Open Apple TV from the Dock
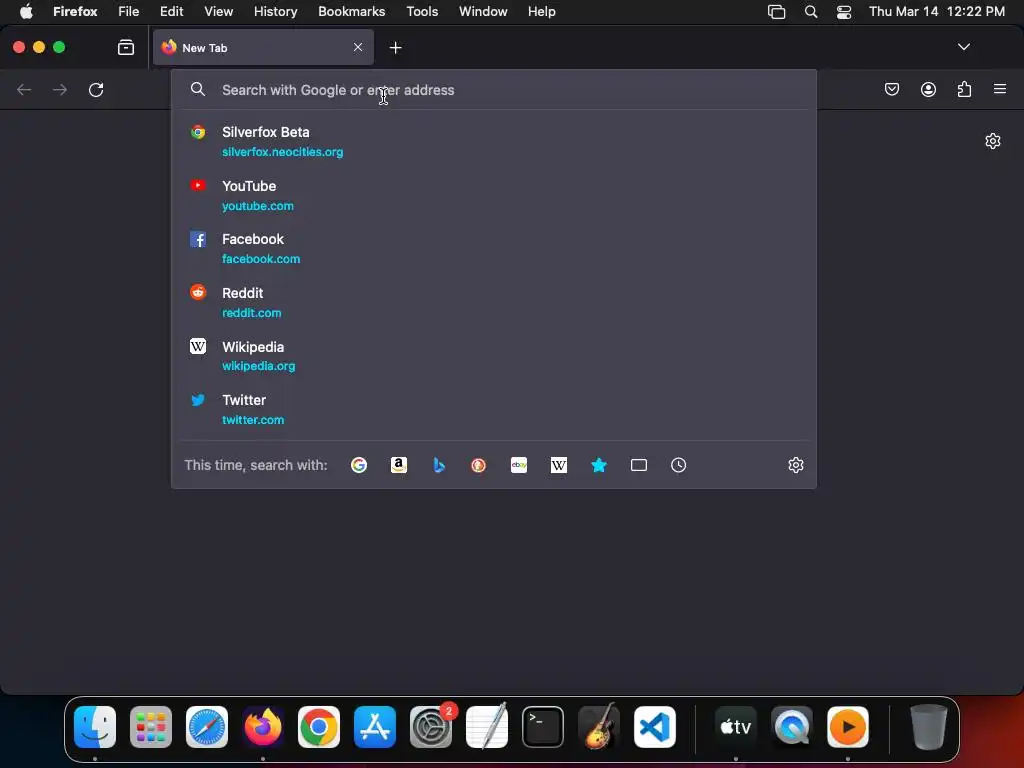This screenshot has width=1024, height=768. [x=735, y=727]
